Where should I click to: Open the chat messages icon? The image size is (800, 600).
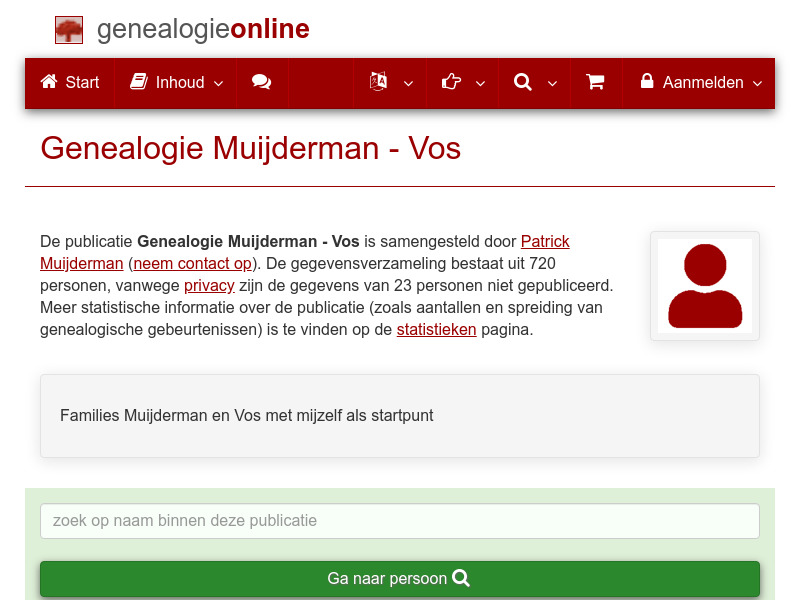point(262,83)
